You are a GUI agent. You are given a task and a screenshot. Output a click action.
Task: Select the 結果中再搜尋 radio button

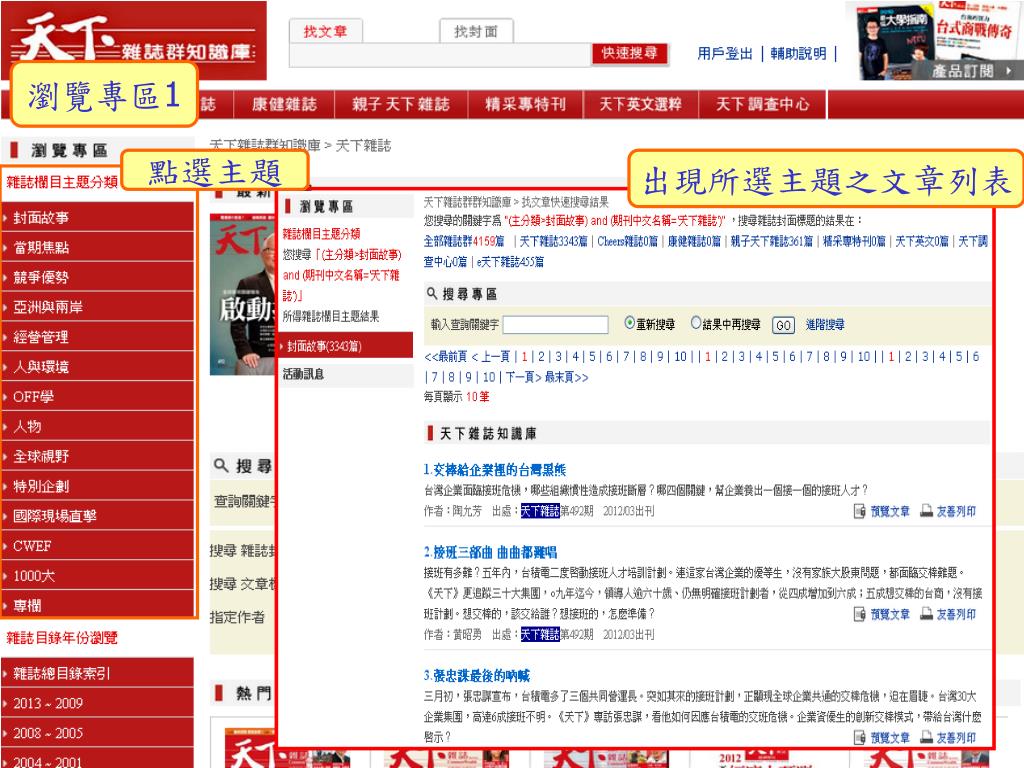click(696, 324)
